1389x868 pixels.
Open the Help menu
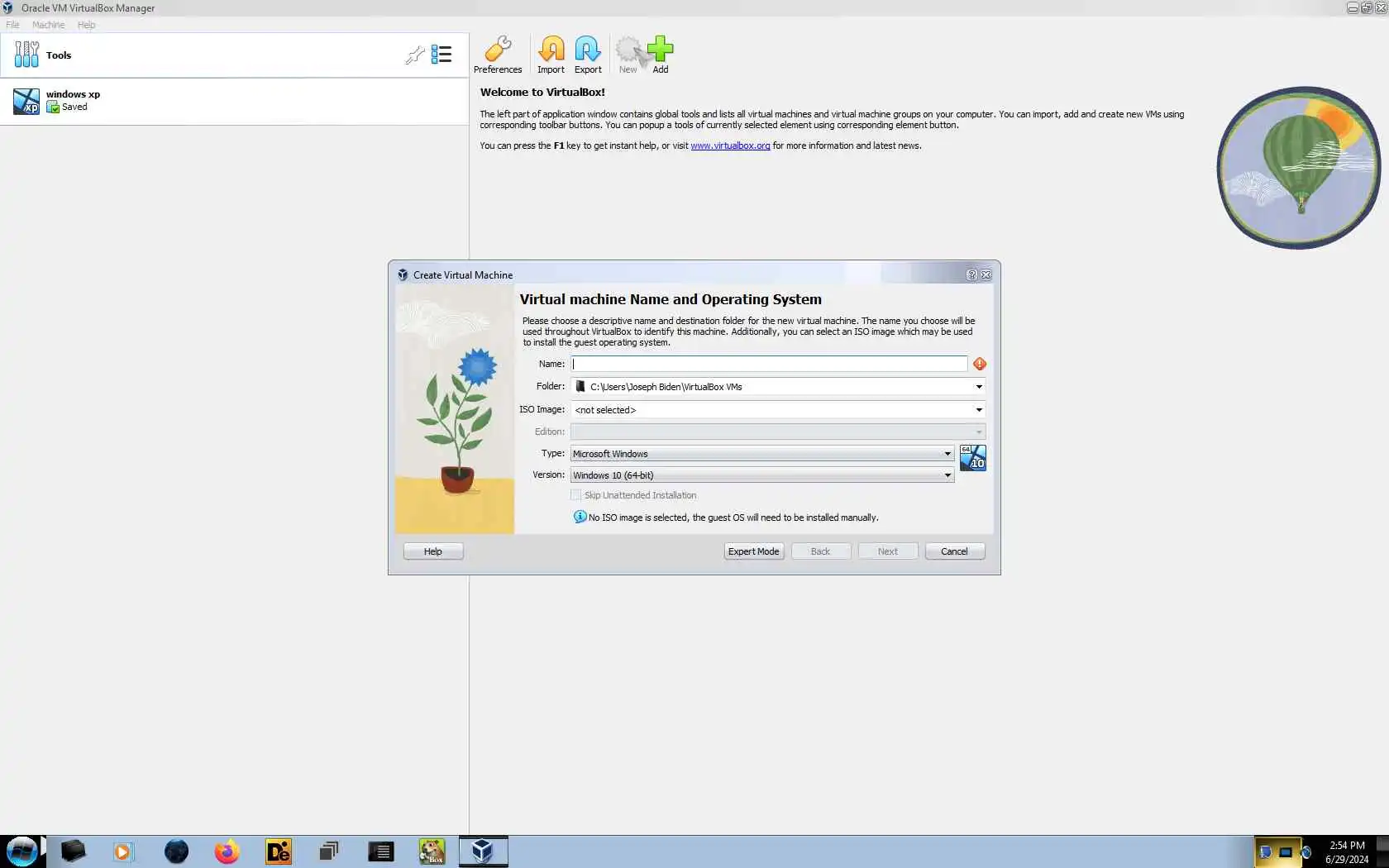pos(87,25)
